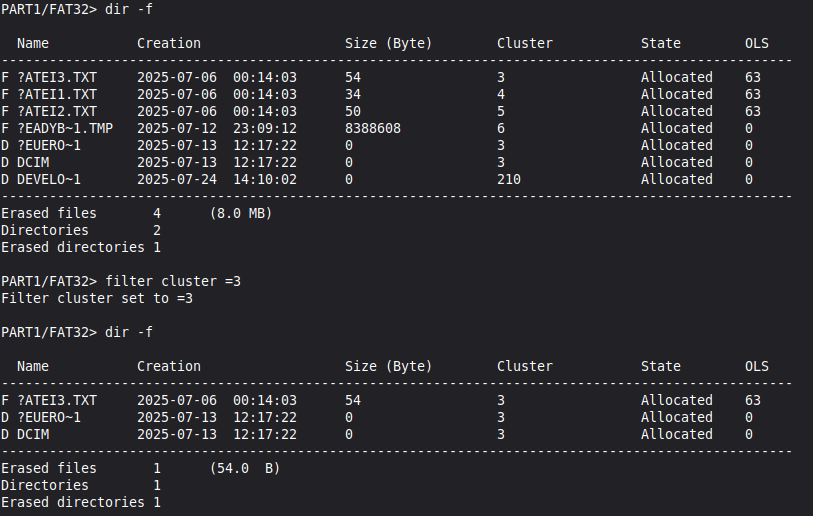This screenshot has height=516, width=813.
Task: Select ?ATEI1.TXT in first listing
Action: click(x=57, y=94)
